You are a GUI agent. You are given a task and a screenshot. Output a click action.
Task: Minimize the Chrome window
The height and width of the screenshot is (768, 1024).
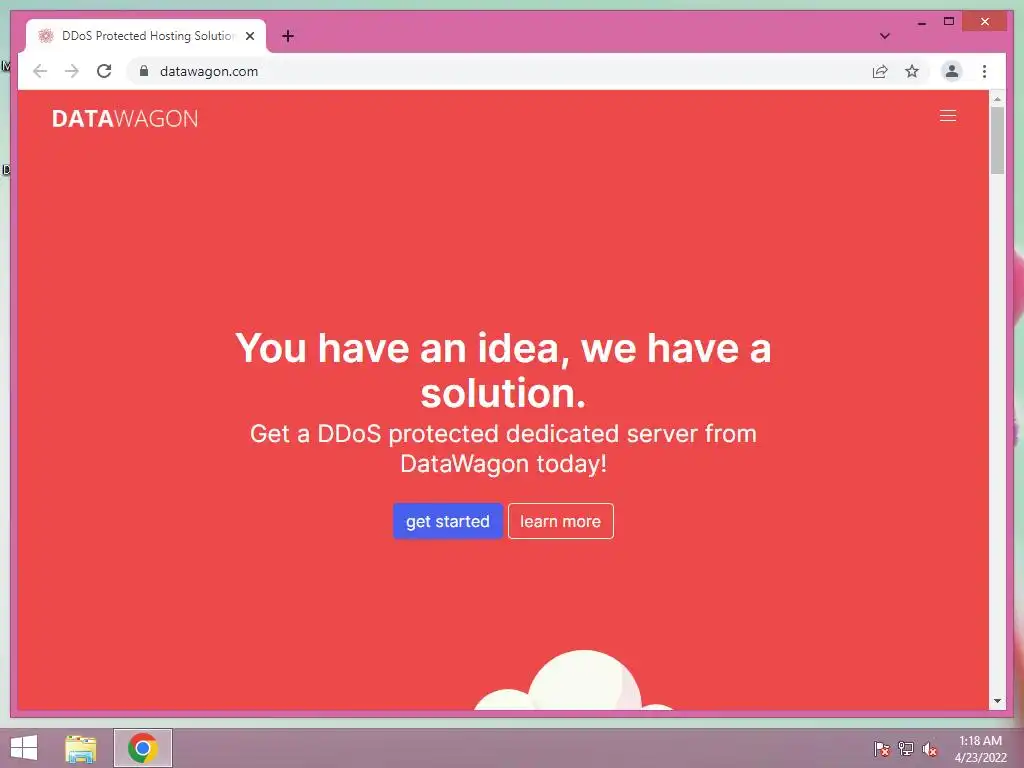click(921, 22)
